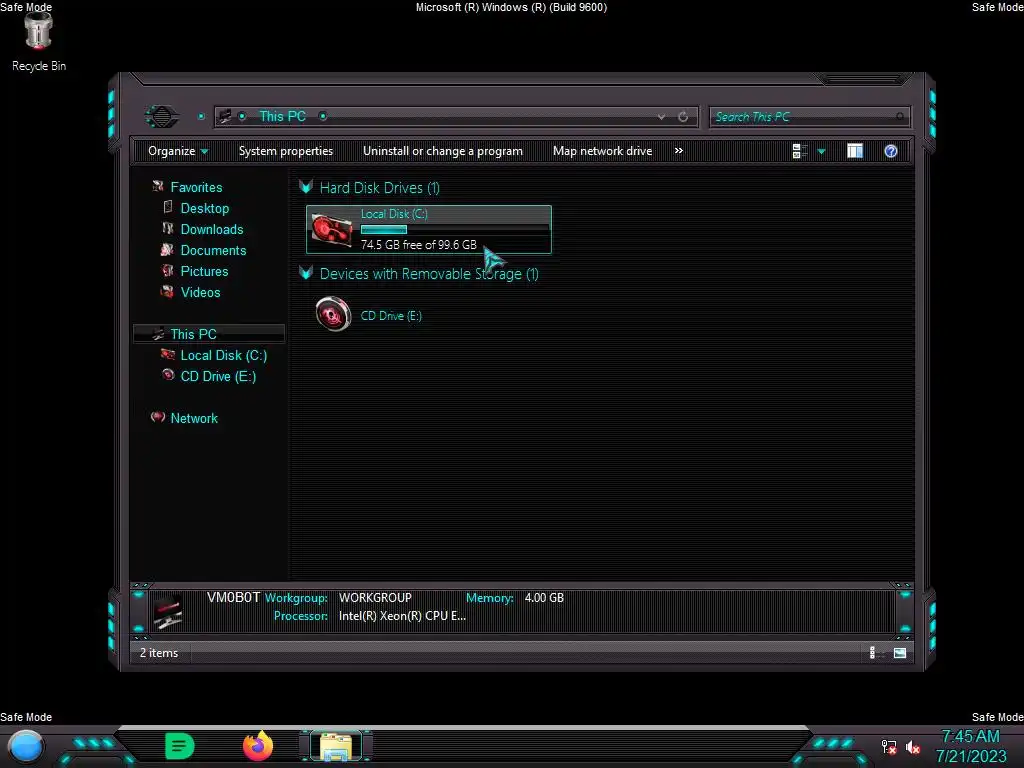Open System properties
The height and width of the screenshot is (768, 1024).
tap(285, 151)
